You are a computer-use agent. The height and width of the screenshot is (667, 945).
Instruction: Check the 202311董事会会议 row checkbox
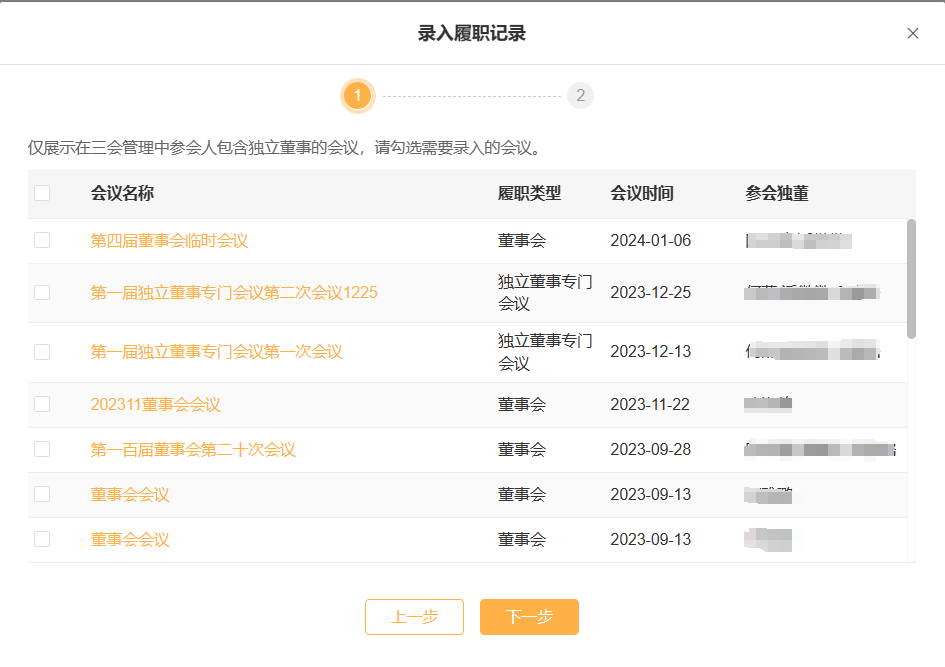coord(42,404)
